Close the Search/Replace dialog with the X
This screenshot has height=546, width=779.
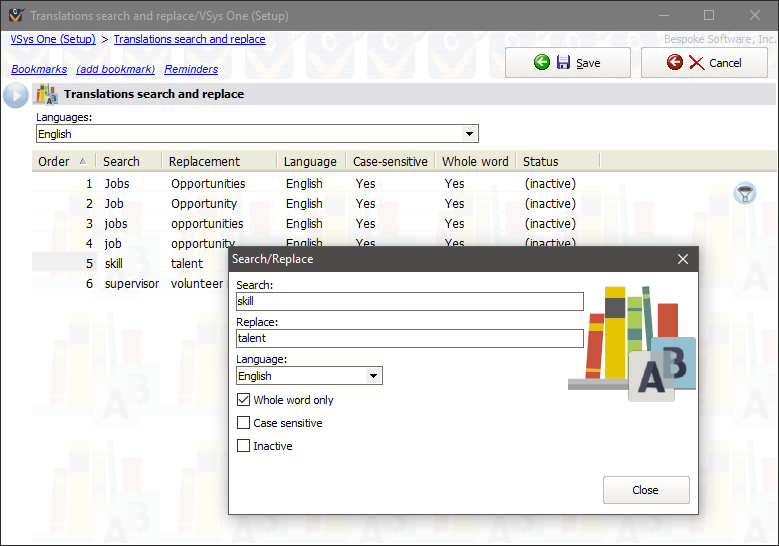pyautogui.click(x=683, y=259)
